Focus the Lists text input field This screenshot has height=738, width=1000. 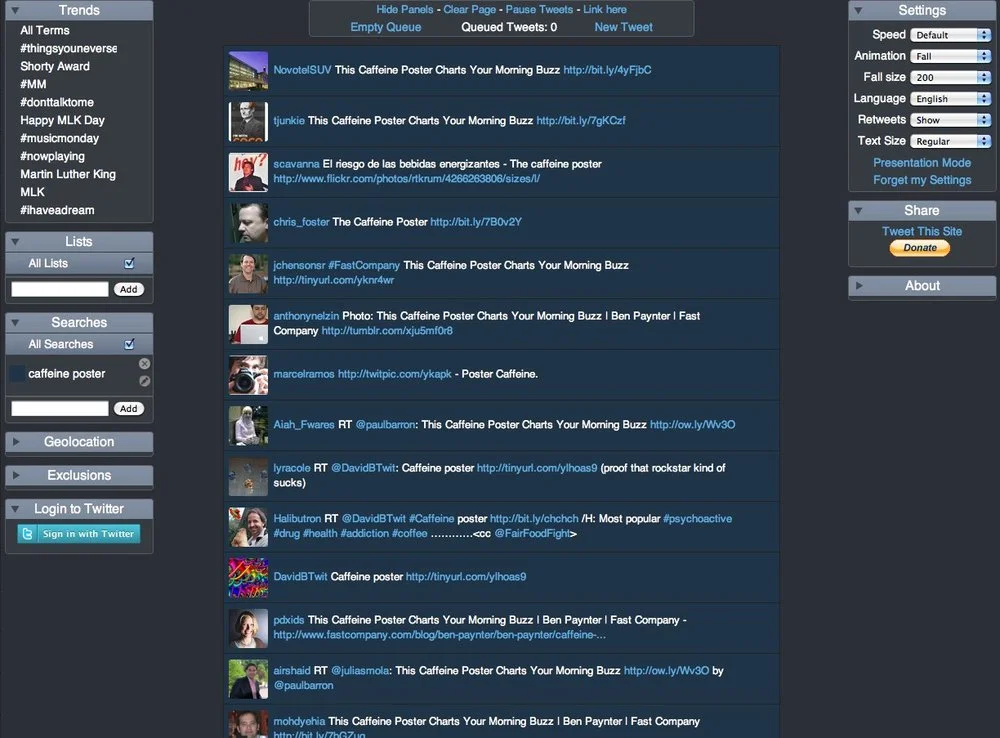pyautogui.click(x=60, y=289)
